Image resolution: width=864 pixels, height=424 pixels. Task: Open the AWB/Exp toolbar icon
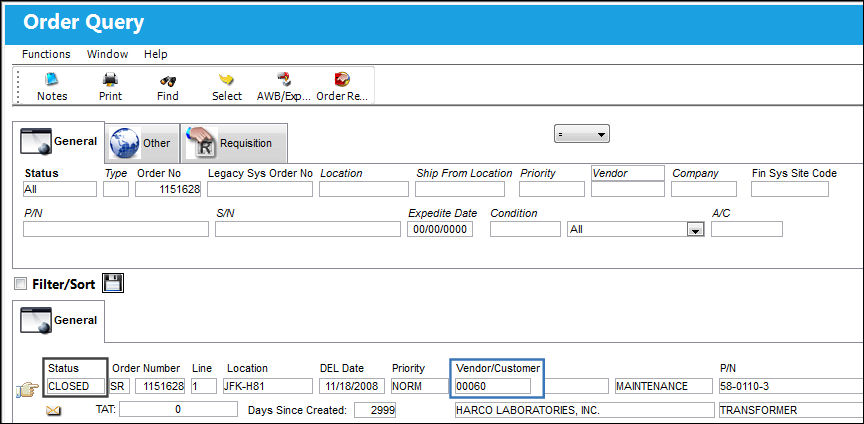pyautogui.click(x=283, y=87)
